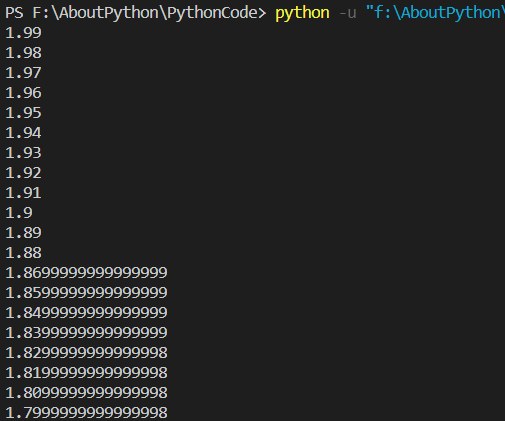This screenshot has height=421, width=505.
Task: Click output line 1.8199999999999998
Action: (86, 373)
